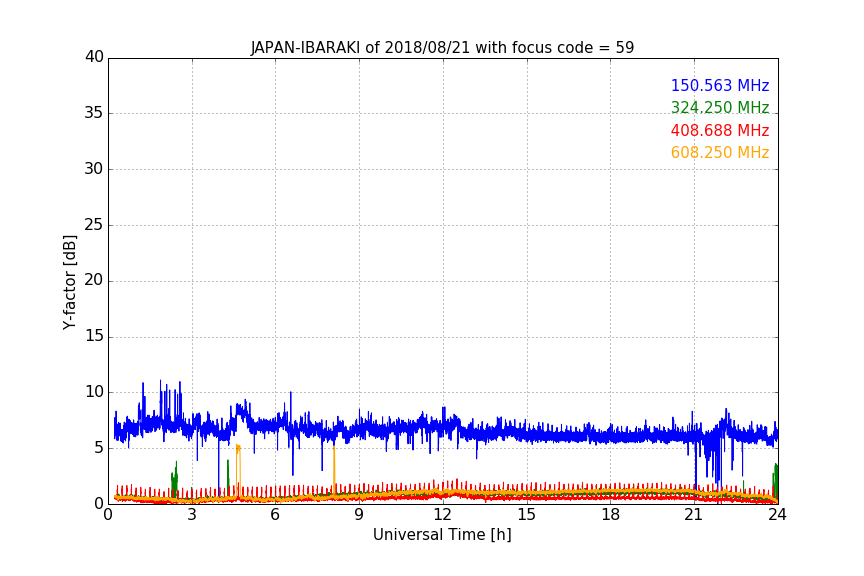Click the orange peak between 4 and 5 hours
Screen dimensions: 864x576
click(x=238, y=471)
